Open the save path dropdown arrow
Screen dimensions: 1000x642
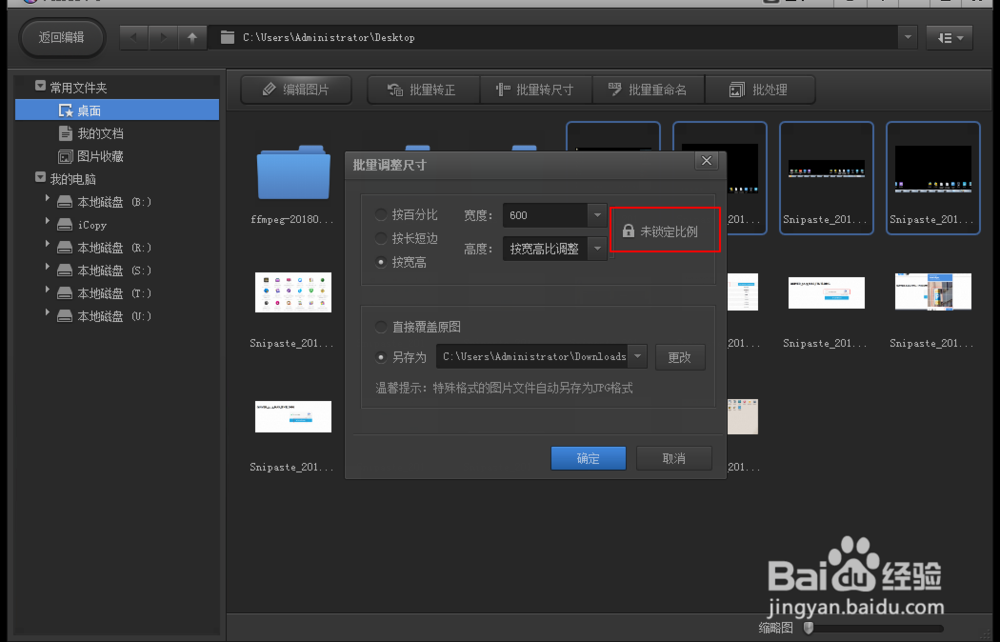[637, 356]
